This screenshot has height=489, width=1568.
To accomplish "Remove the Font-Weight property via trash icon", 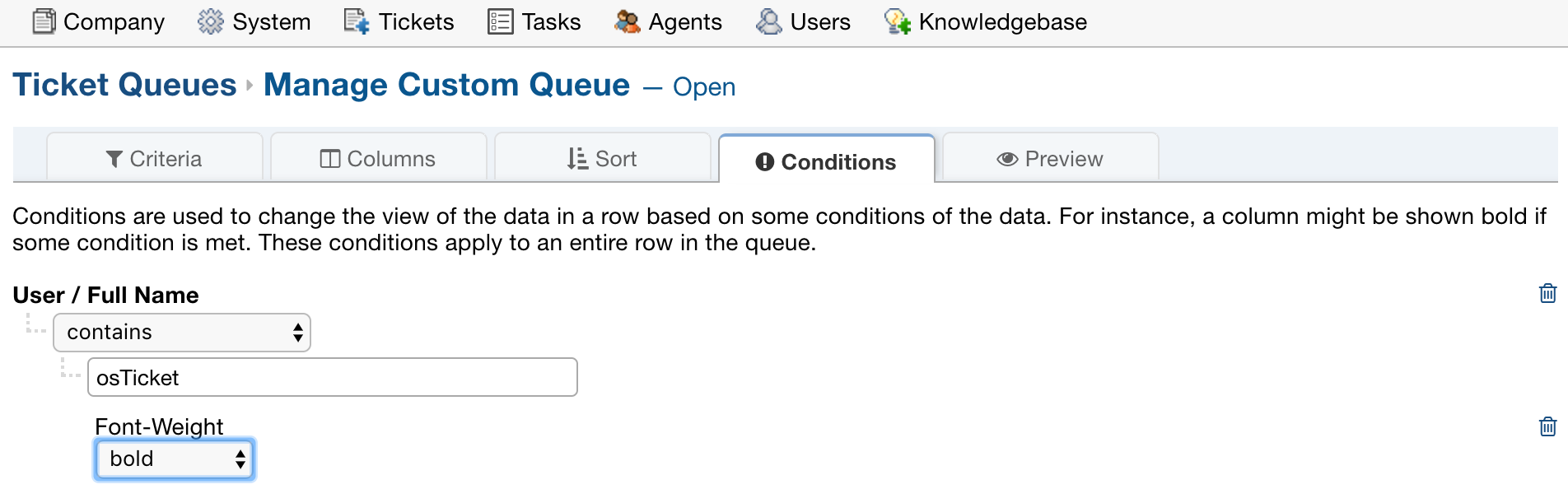I will (x=1547, y=426).
